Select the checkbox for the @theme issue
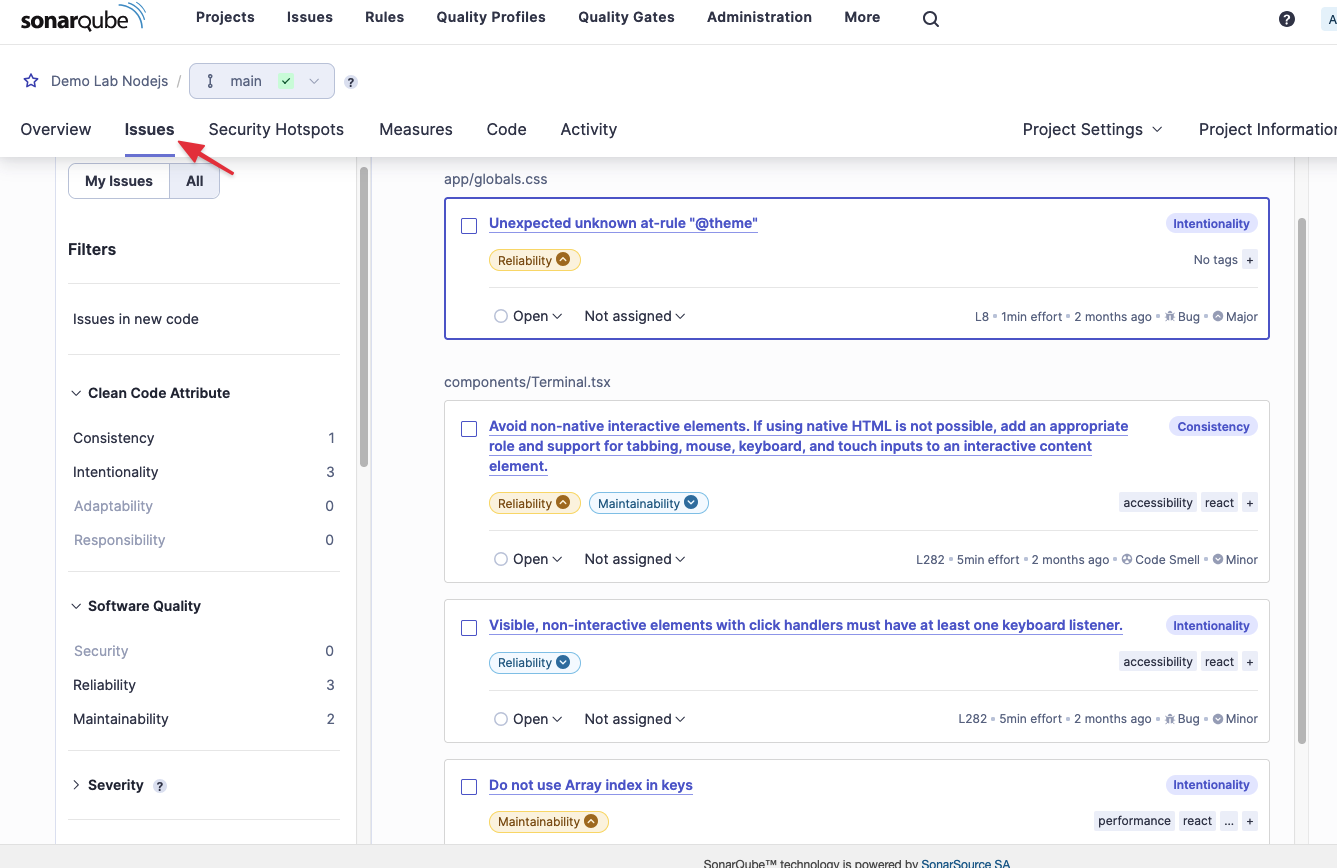 [x=469, y=226]
